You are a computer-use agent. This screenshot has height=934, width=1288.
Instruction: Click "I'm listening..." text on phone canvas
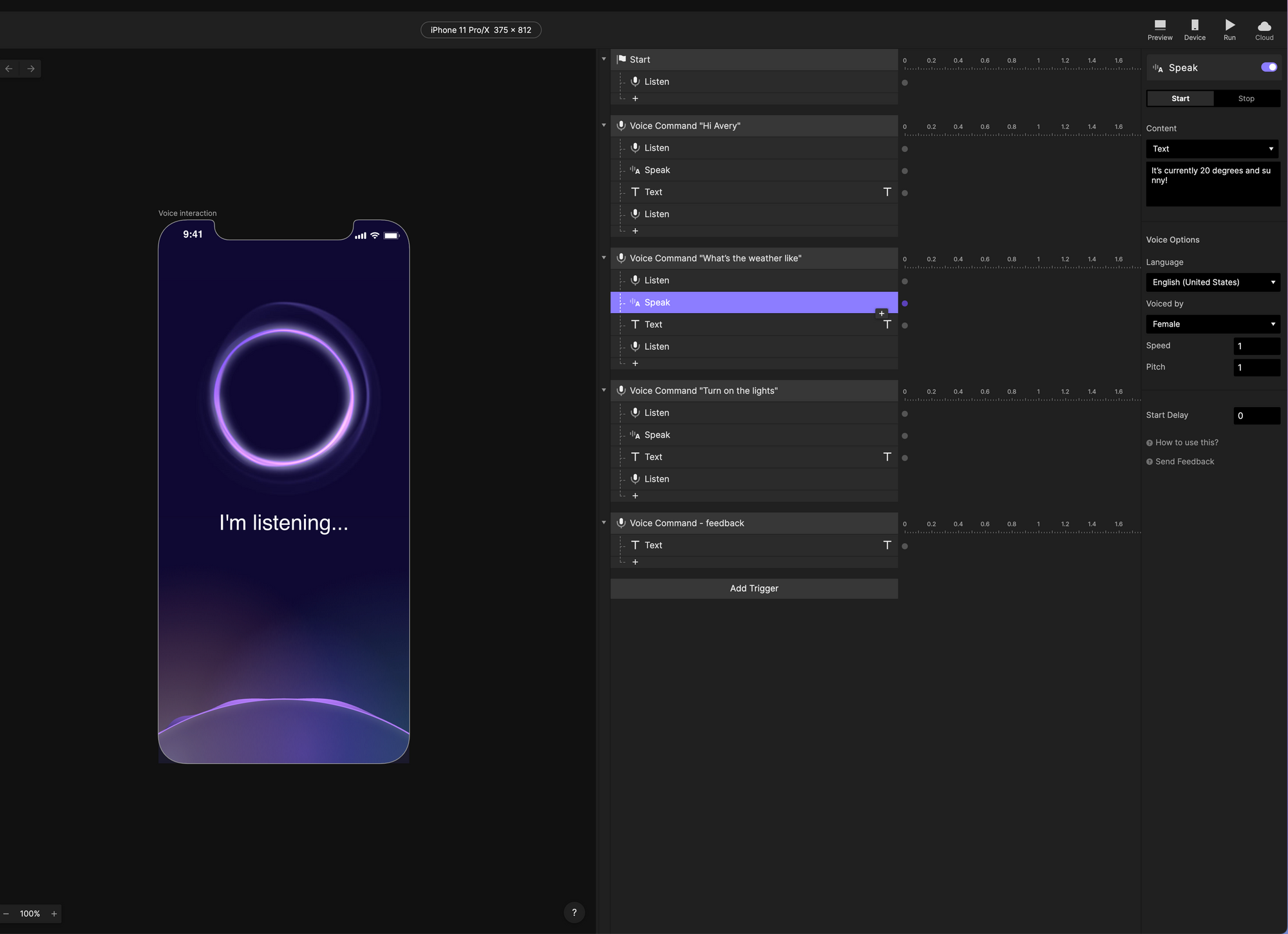(x=283, y=522)
